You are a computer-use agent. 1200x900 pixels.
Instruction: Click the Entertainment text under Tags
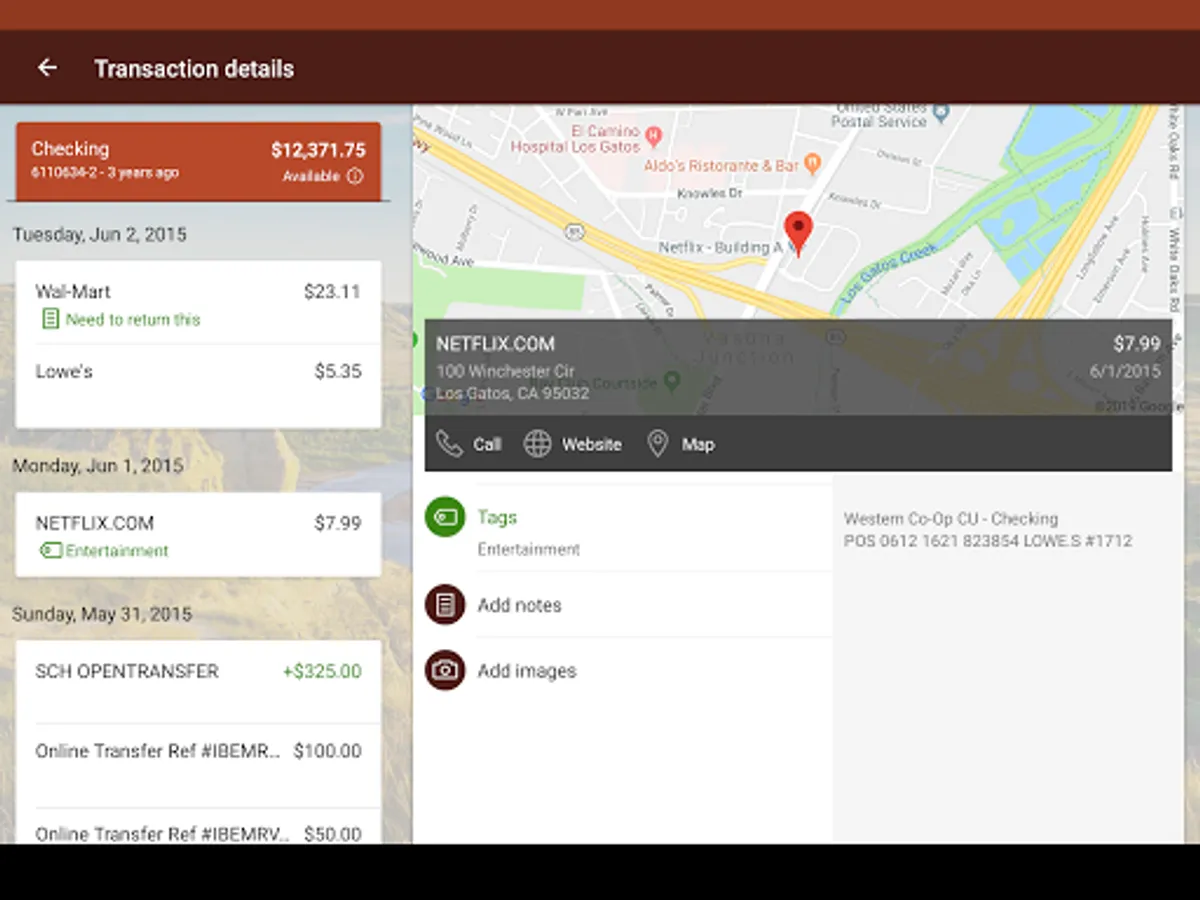tap(528, 549)
